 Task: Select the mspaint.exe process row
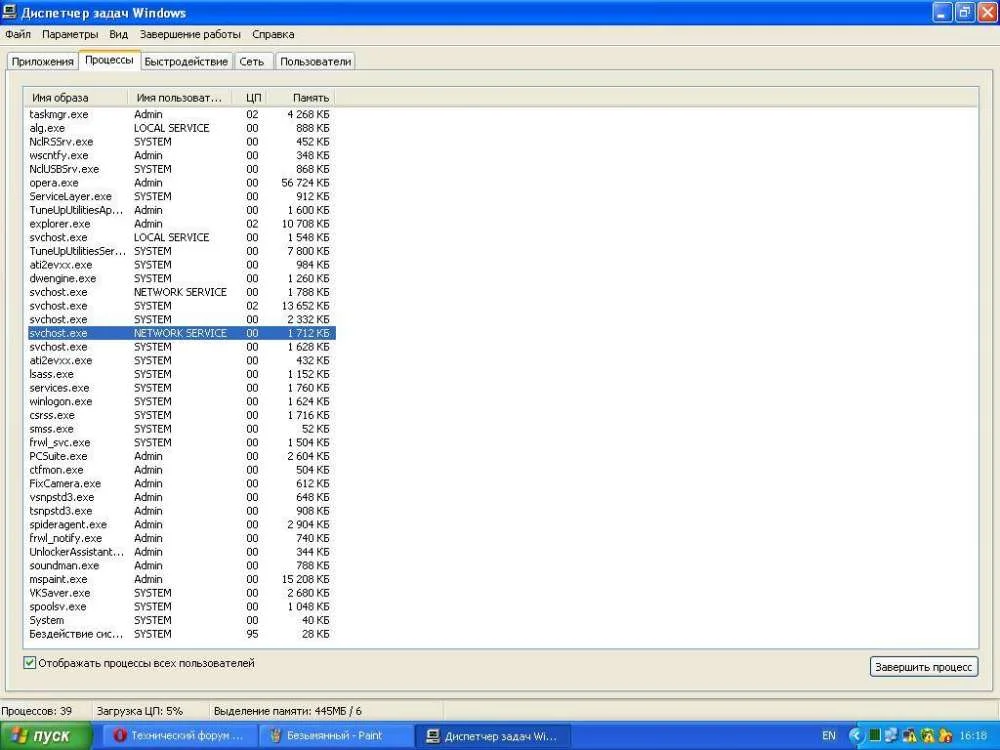(x=181, y=580)
